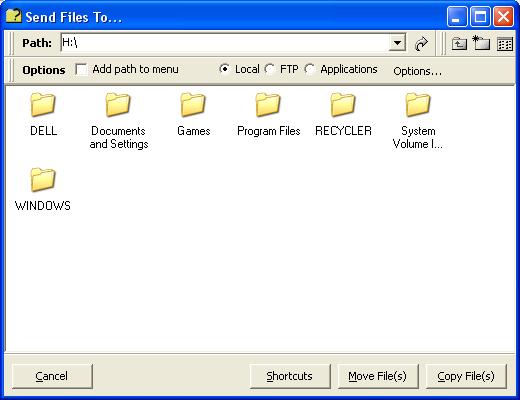Create a new folder icon
The height and width of the screenshot is (400, 520).
[x=481, y=43]
